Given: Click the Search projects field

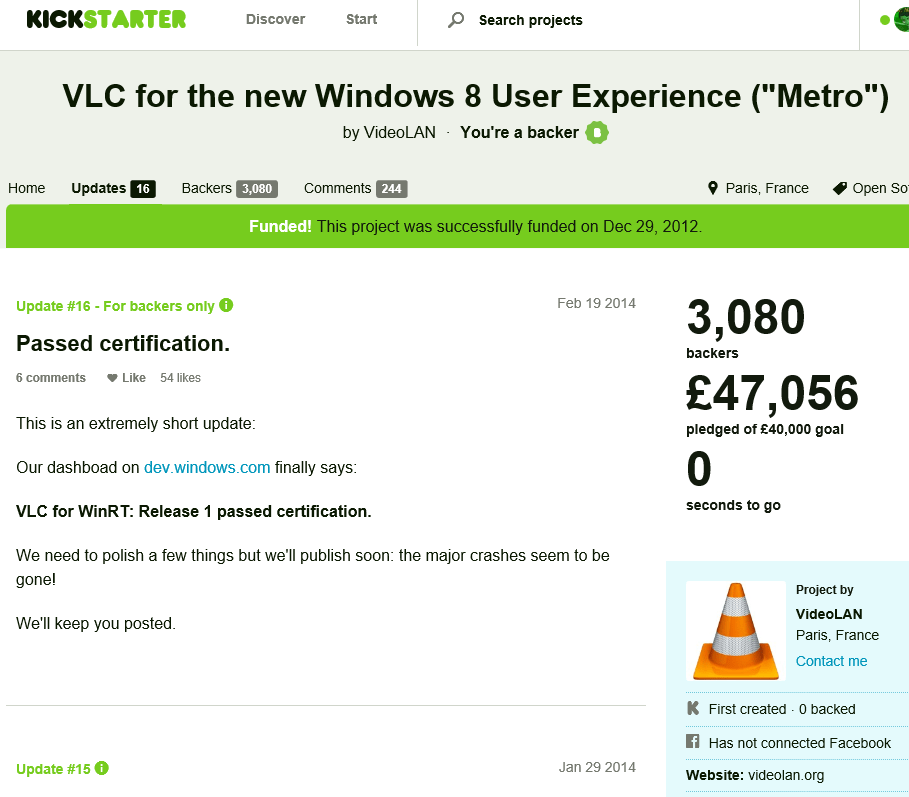Looking at the screenshot, I should pos(600,20).
